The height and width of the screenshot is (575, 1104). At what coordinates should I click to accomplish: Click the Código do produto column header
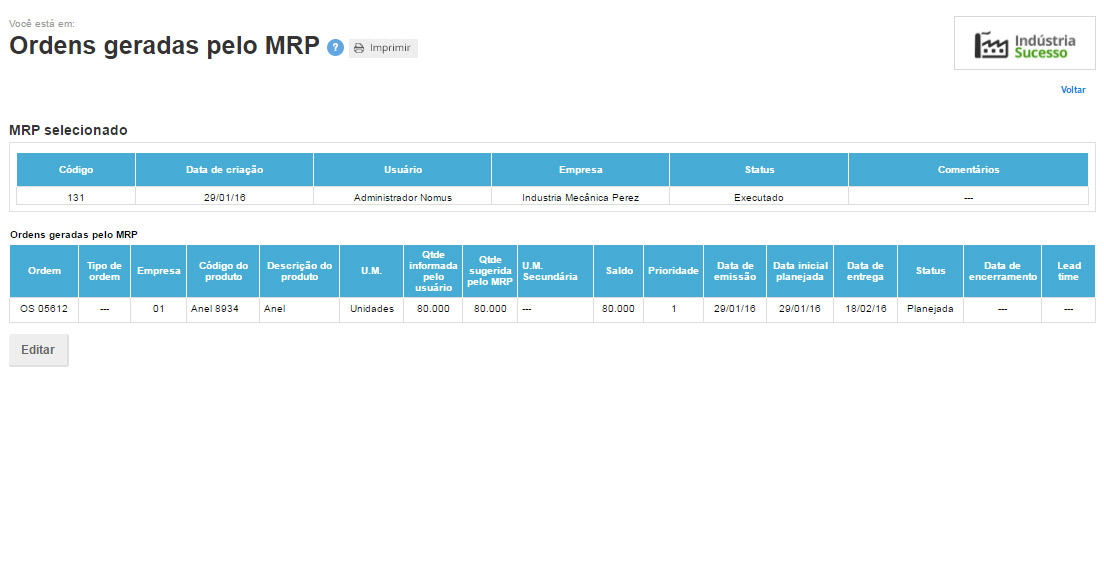click(x=223, y=271)
